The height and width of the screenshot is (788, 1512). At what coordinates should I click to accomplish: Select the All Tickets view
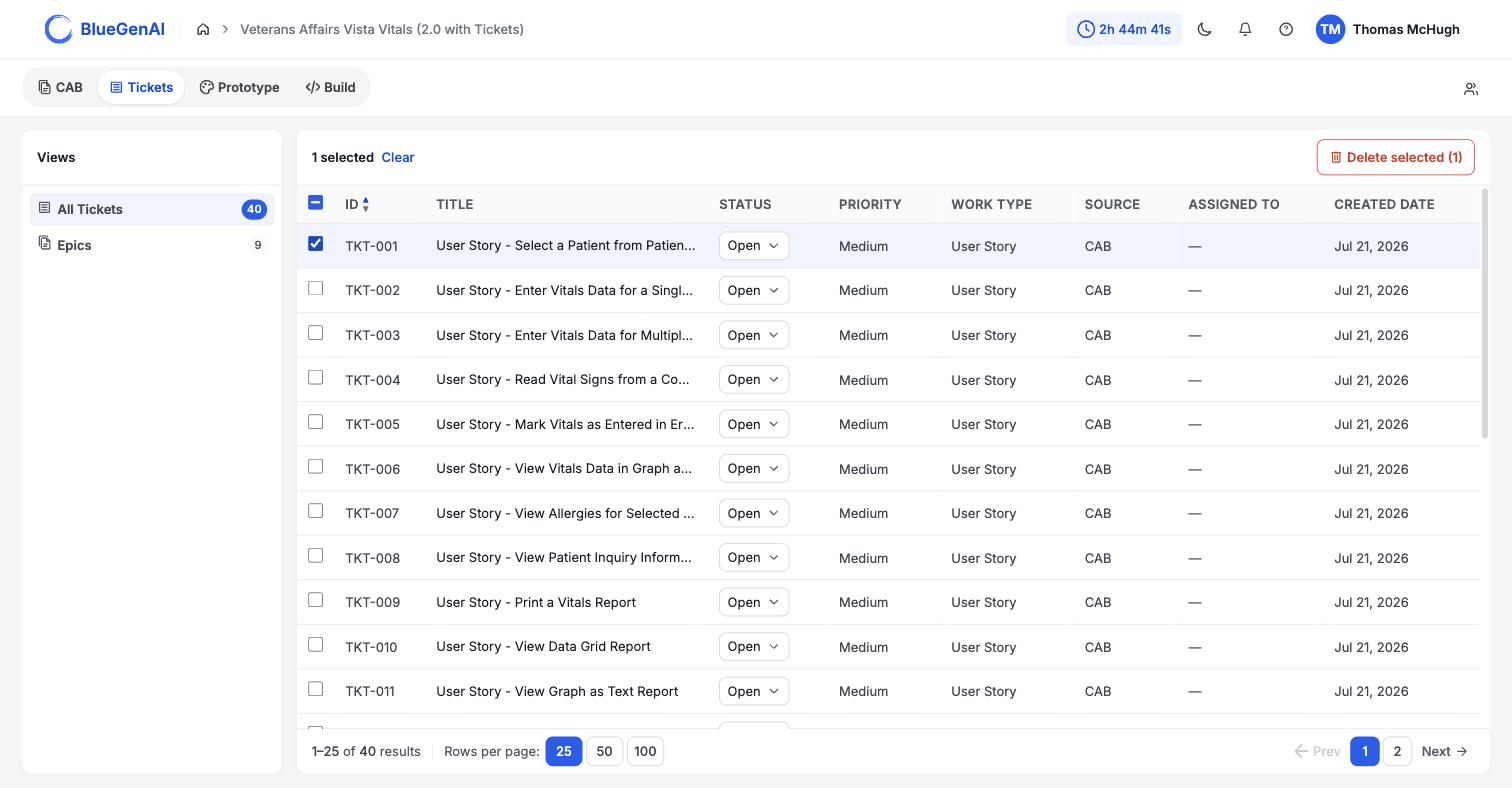tap(152, 209)
